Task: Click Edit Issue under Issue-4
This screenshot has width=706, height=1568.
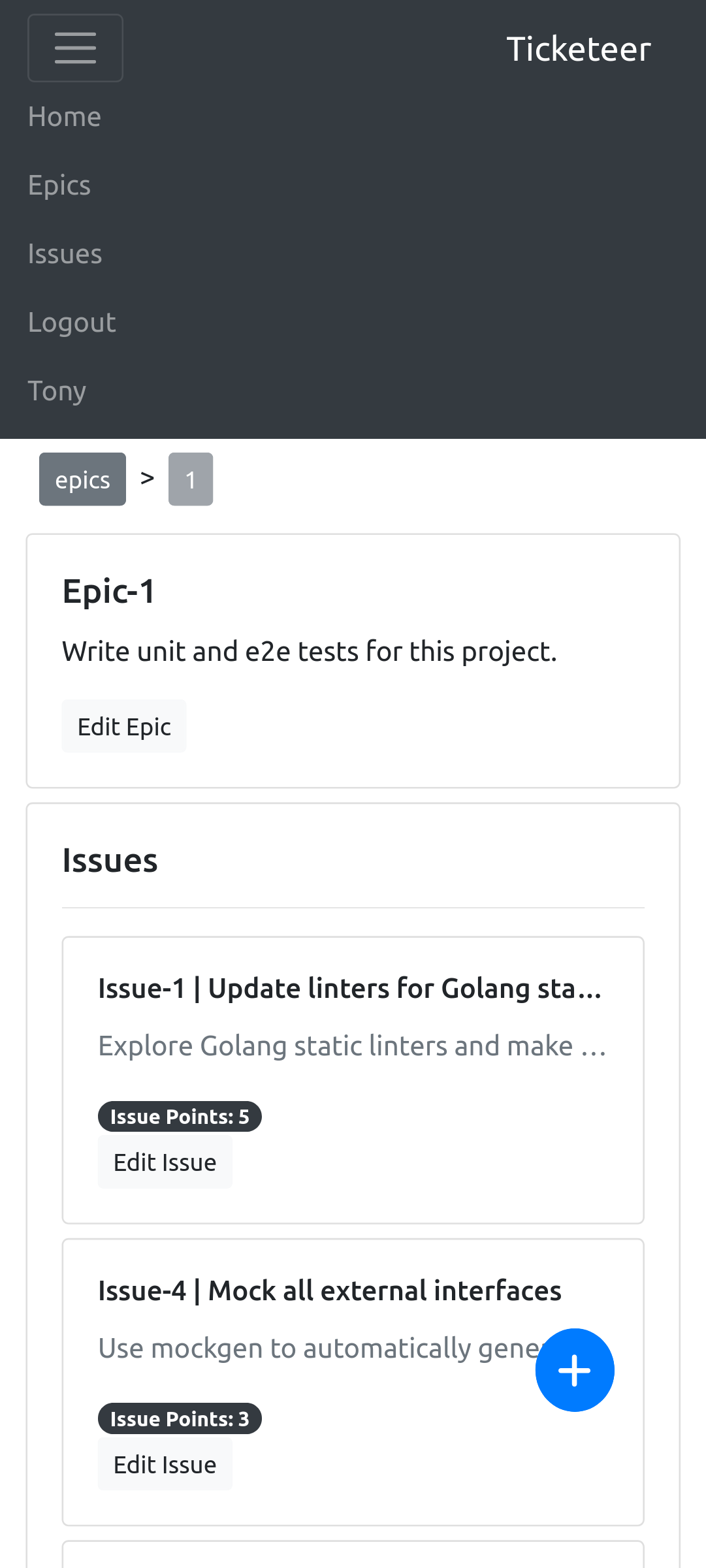Action: point(165,1464)
